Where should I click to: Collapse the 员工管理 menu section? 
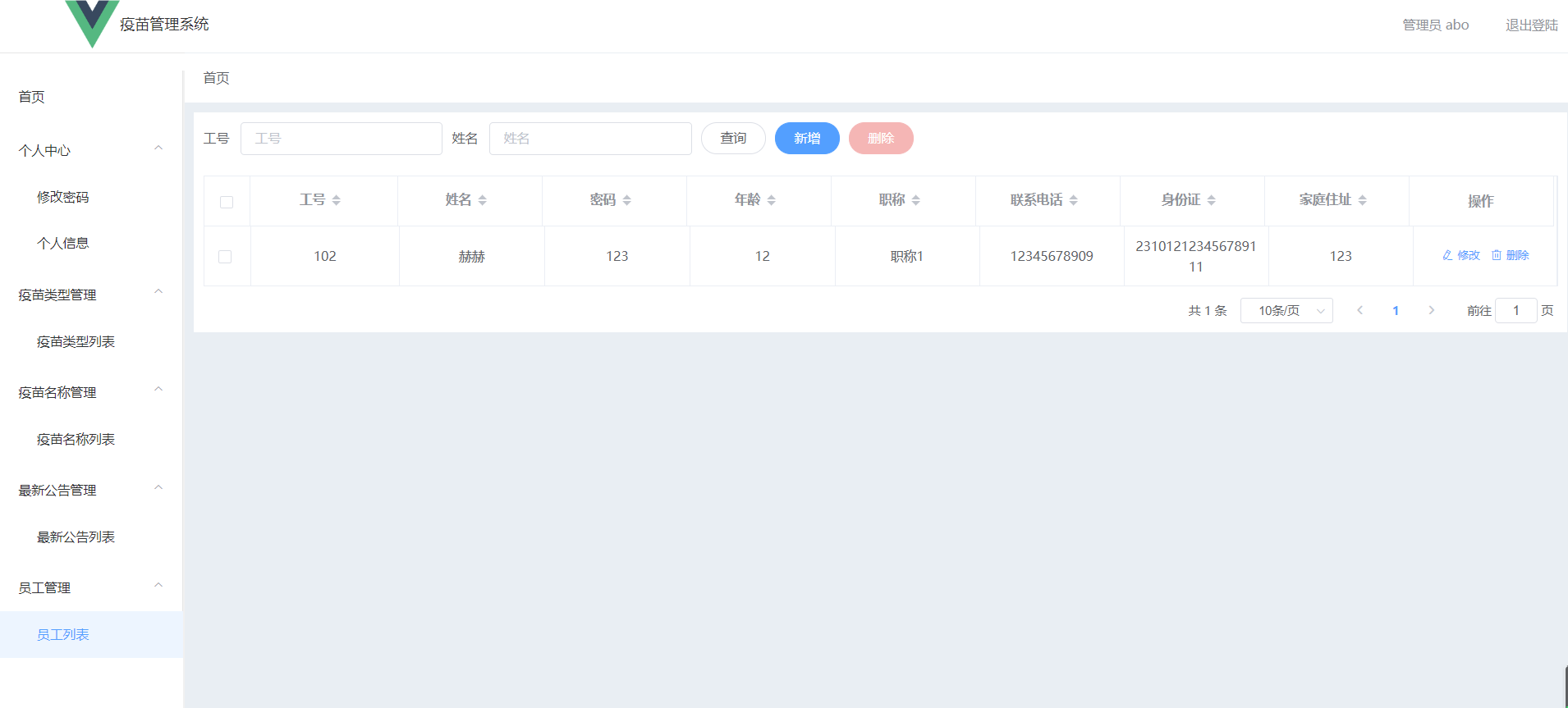point(159,586)
